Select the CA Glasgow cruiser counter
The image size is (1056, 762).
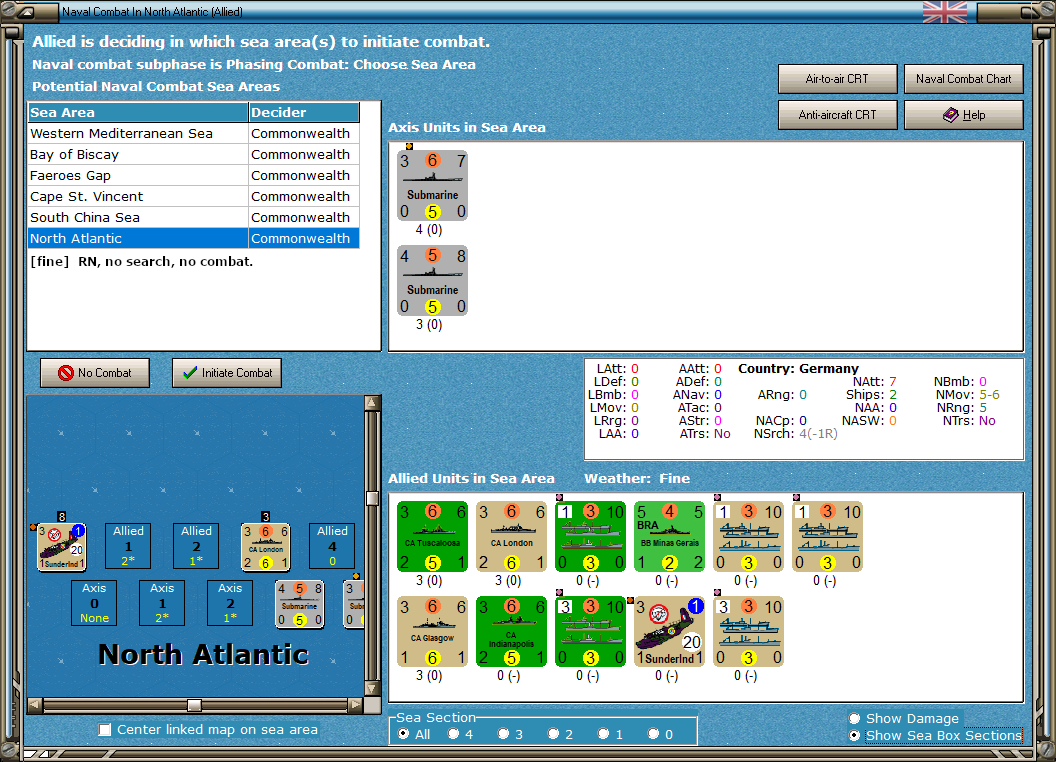[x=432, y=631]
